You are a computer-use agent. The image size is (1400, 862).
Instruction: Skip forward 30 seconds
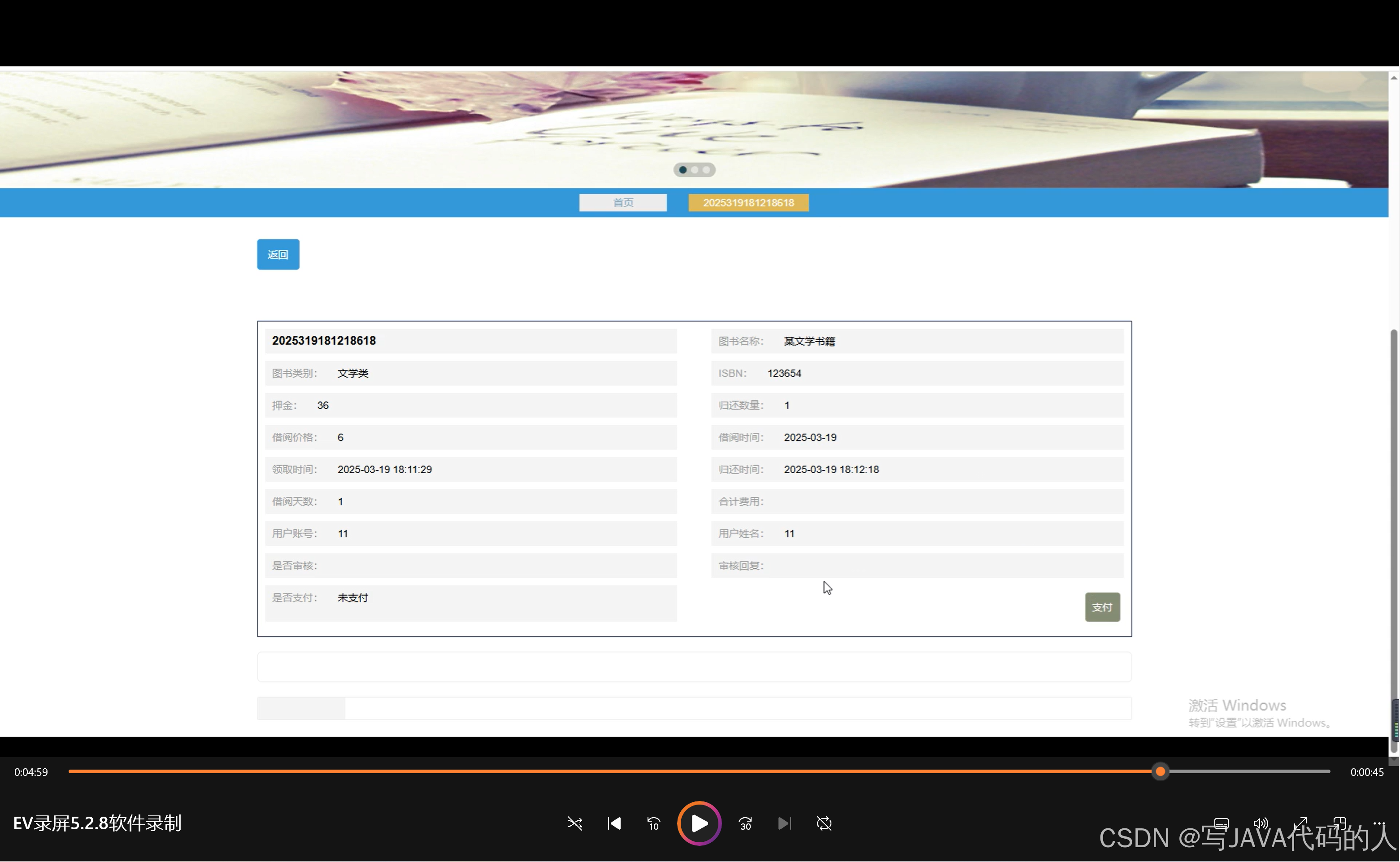(x=745, y=823)
